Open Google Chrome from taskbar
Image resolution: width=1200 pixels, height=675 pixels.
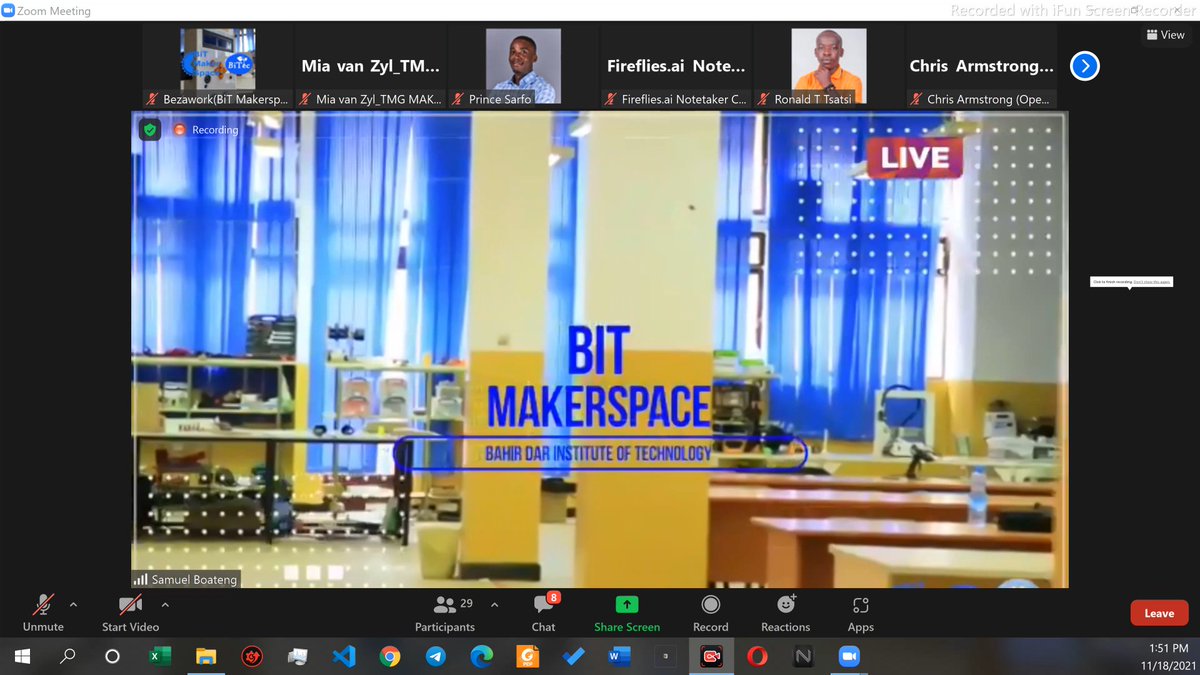390,657
